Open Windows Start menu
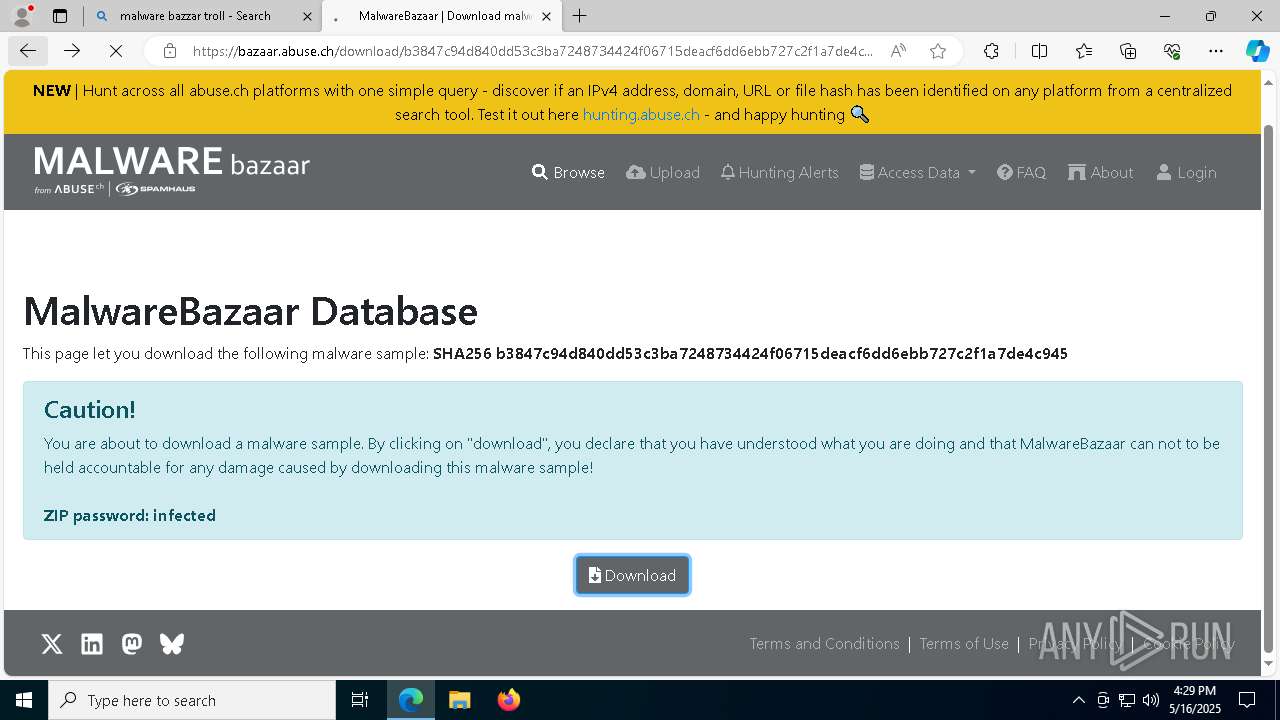The width and height of the screenshot is (1280, 720). click(24, 700)
